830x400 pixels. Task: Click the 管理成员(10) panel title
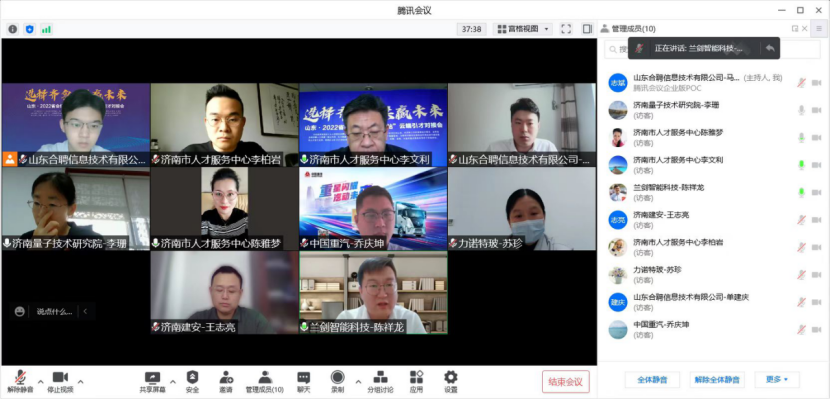point(633,29)
